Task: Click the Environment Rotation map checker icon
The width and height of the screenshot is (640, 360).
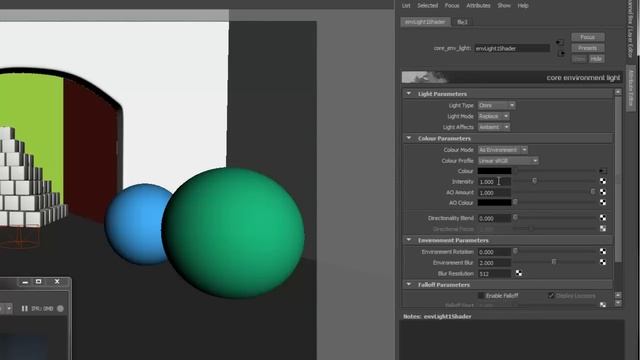Action: (x=603, y=251)
